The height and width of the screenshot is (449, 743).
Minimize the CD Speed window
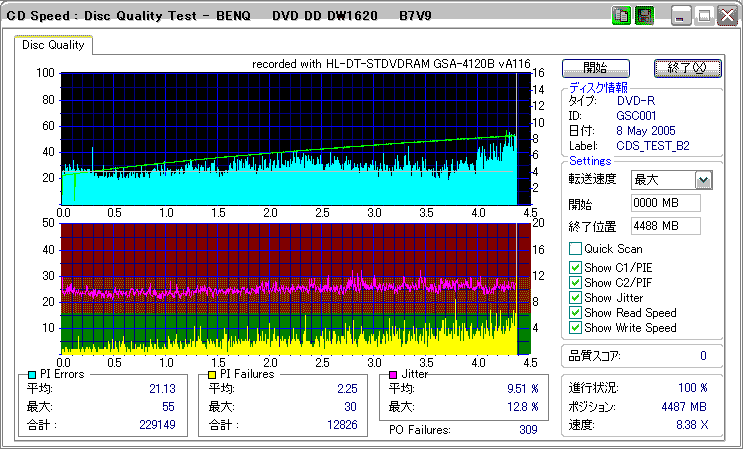(x=680, y=16)
